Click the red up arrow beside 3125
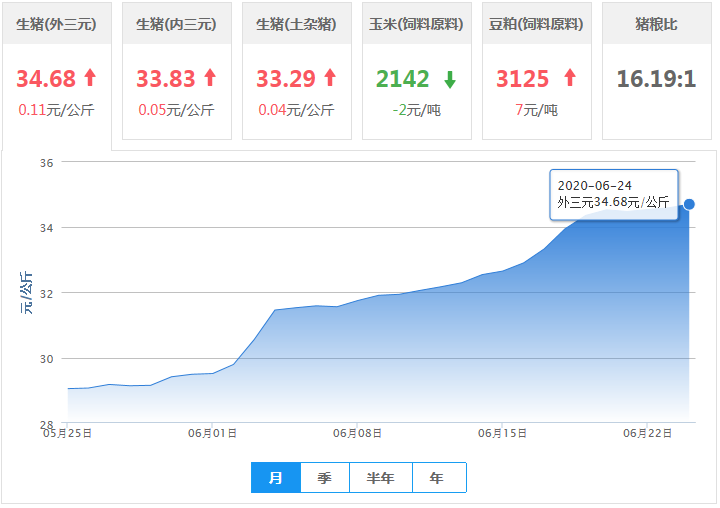 pyautogui.click(x=570, y=78)
